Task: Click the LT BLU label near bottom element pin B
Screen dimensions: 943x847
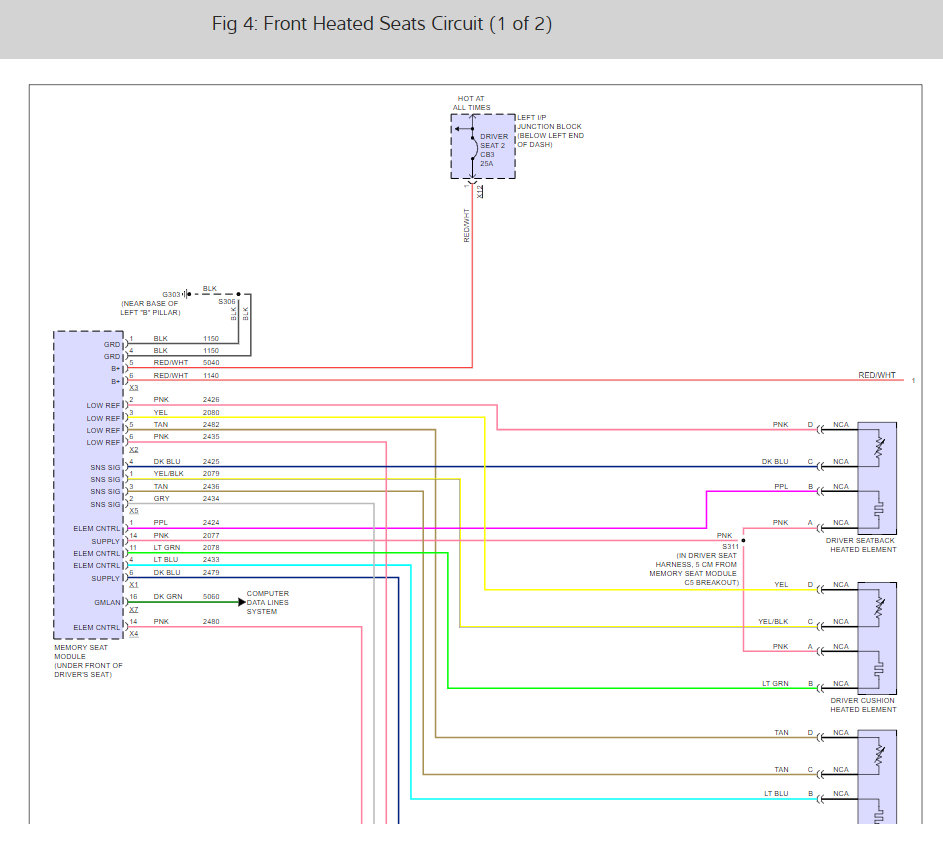Action: click(776, 793)
